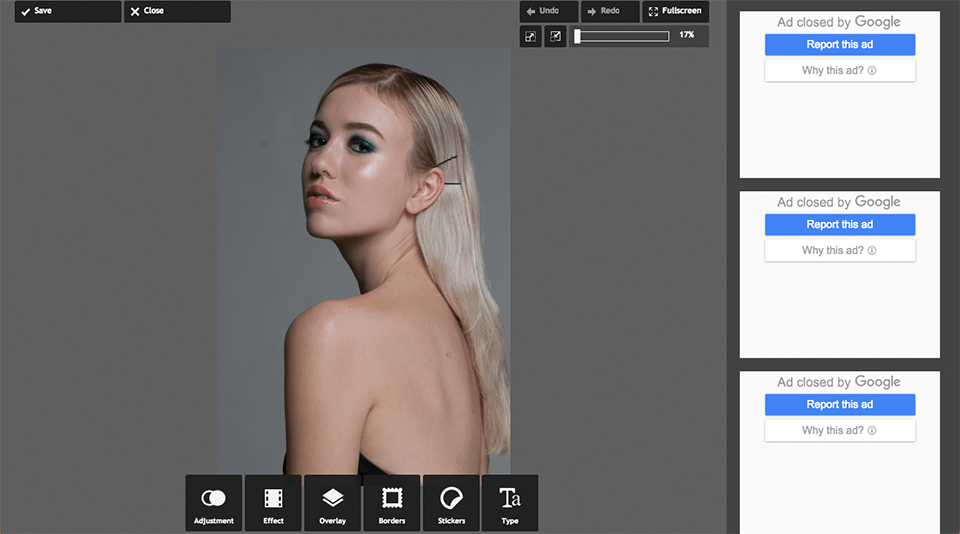Open the Borders tool

[391, 503]
